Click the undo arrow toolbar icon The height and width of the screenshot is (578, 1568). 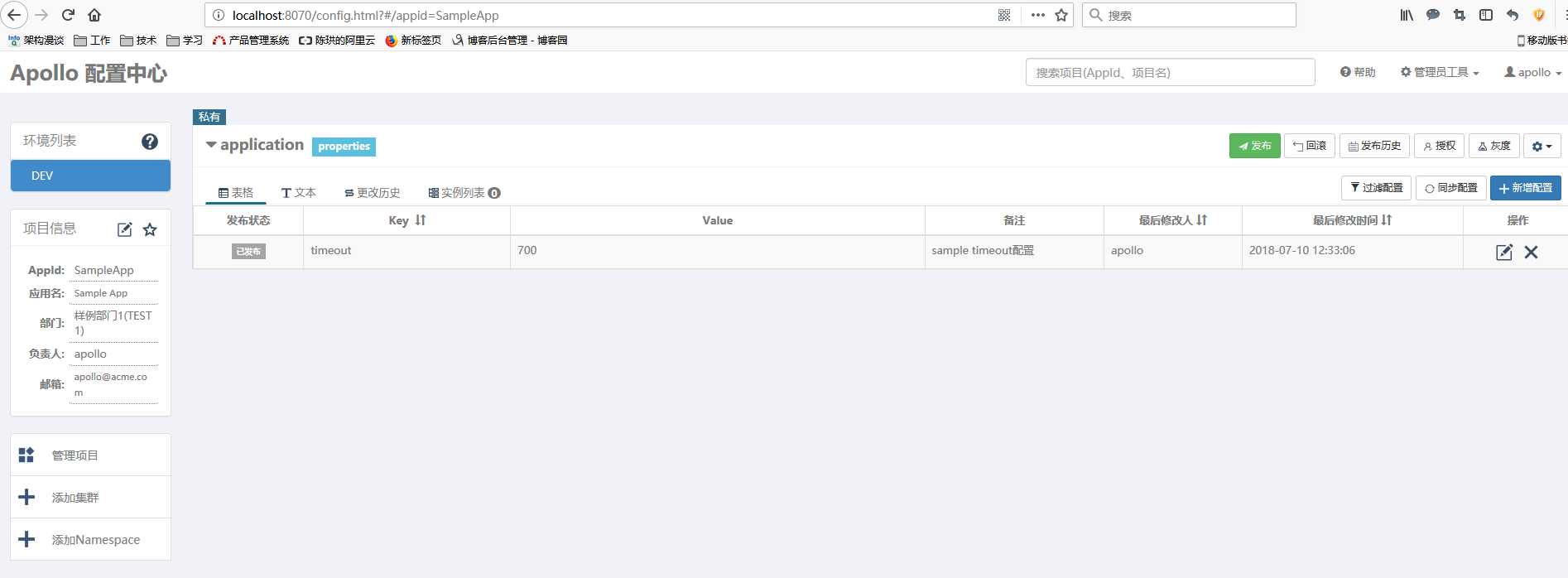(1513, 15)
